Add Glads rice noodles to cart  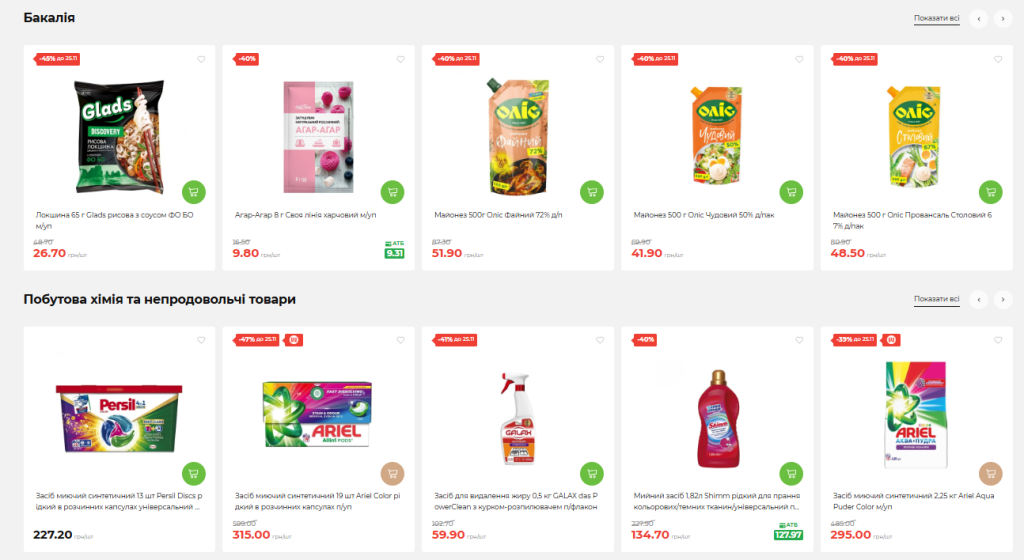coord(193,192)
